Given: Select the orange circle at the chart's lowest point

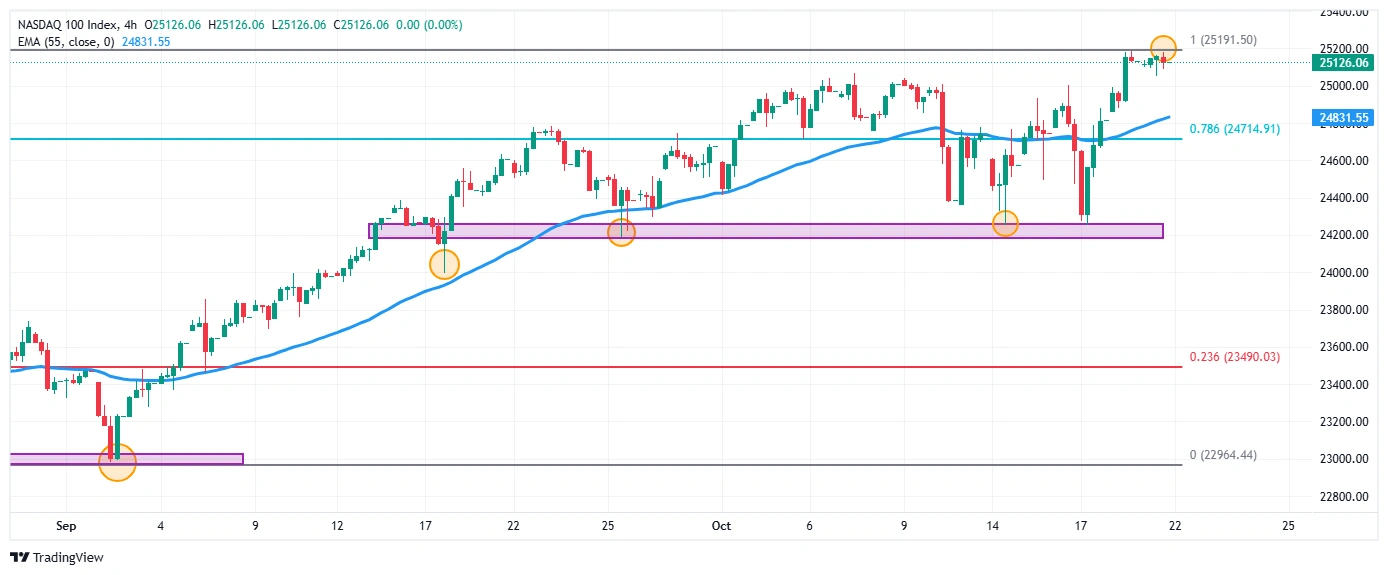Looking at the screenshot, I should coord(117,462).
